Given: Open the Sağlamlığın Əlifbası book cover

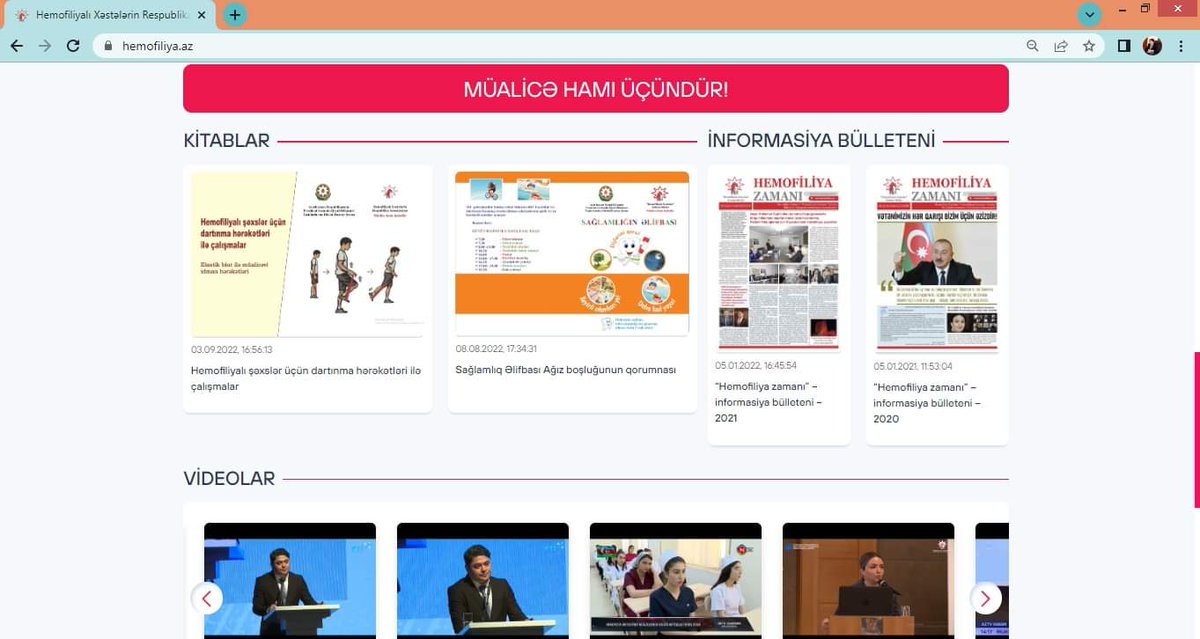Looking at the screenshot, I should (x=572, y=254).
